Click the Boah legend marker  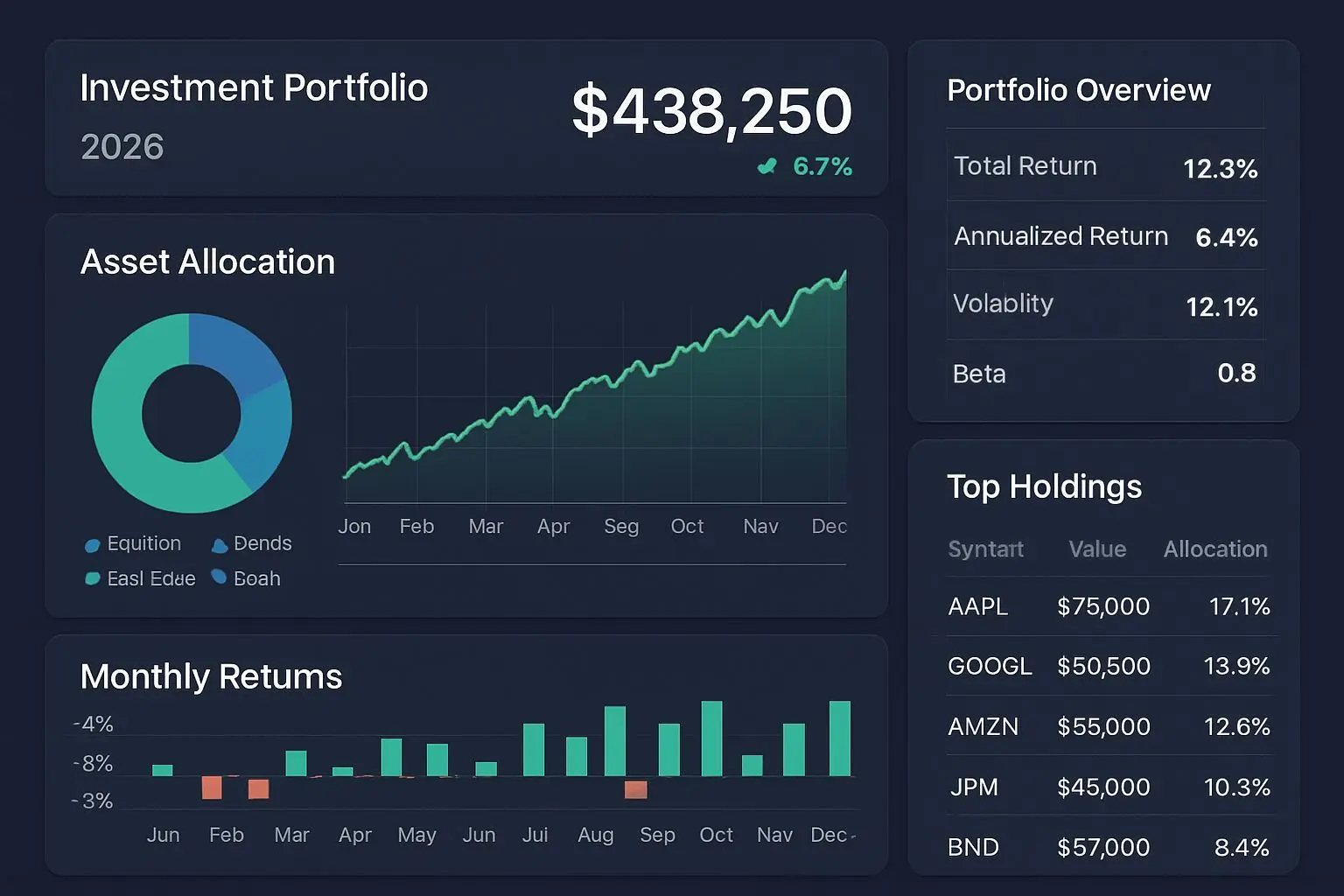click(219, 577)
